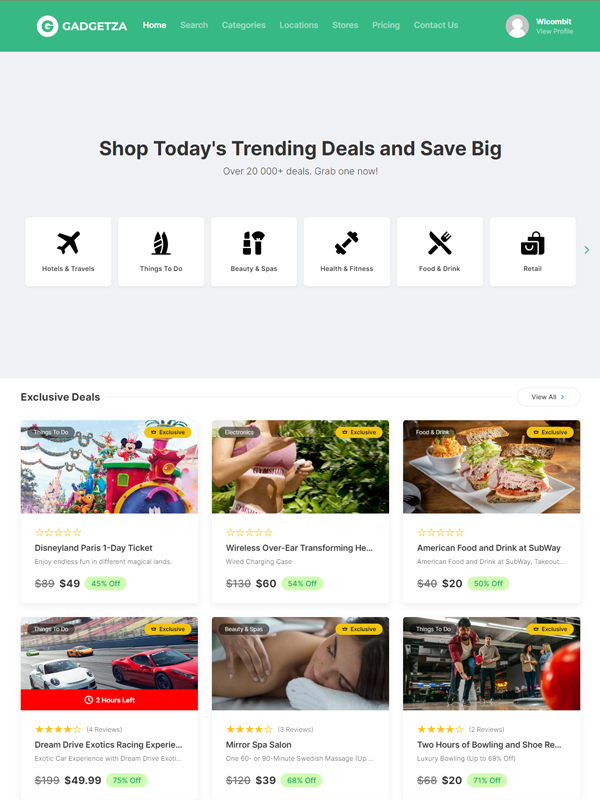Click the Wicombit profile avatar
This screenshot has height=800, width=600.
pos(517,26)
